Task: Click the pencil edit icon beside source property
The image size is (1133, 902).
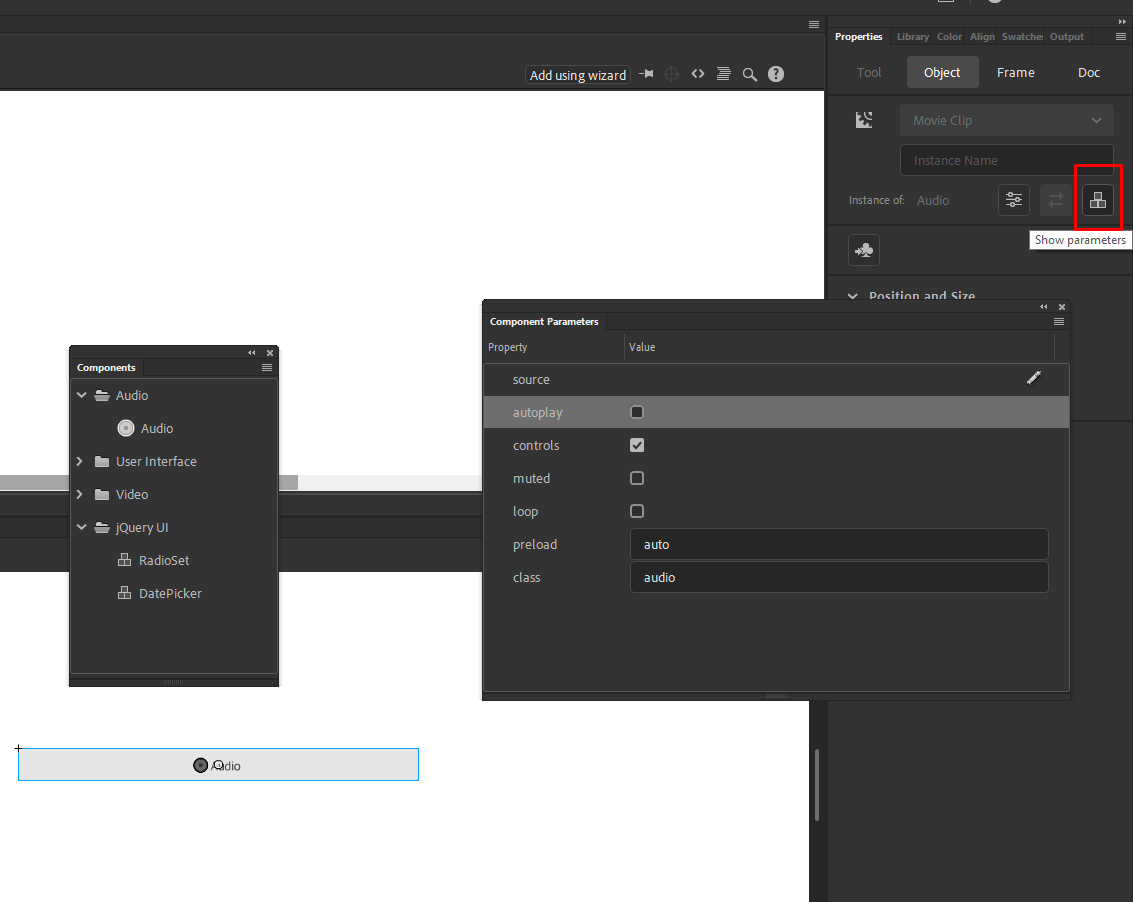Action: pyautogui.click(x=1034, y=379)
